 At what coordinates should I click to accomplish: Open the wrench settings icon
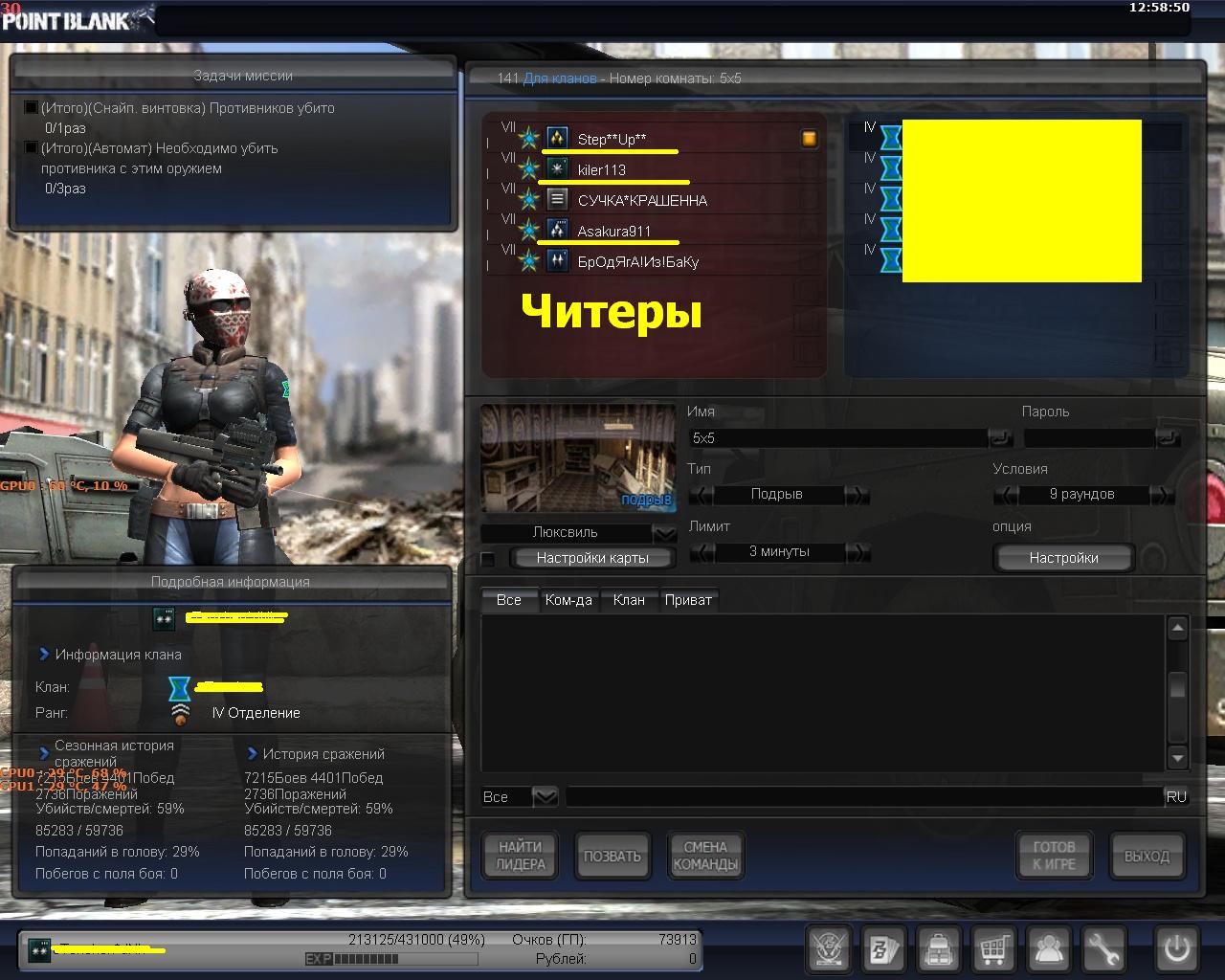[1103, 950]
